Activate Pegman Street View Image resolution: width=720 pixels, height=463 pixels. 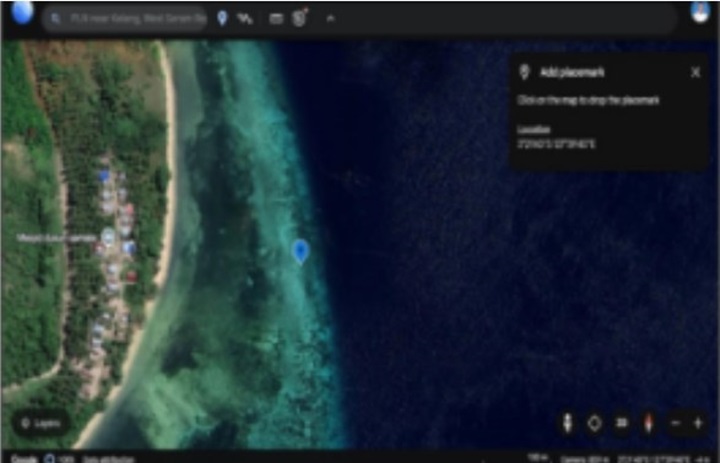pyautogui.click(x=566, y=423)
